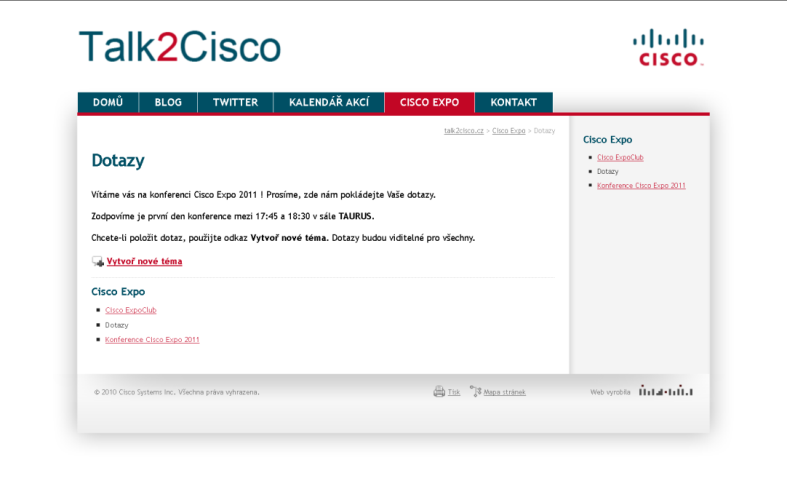Open the KALENDÁŘ AKCÍ tab
This screenshot has height=492, width=787.
(329, 102)
